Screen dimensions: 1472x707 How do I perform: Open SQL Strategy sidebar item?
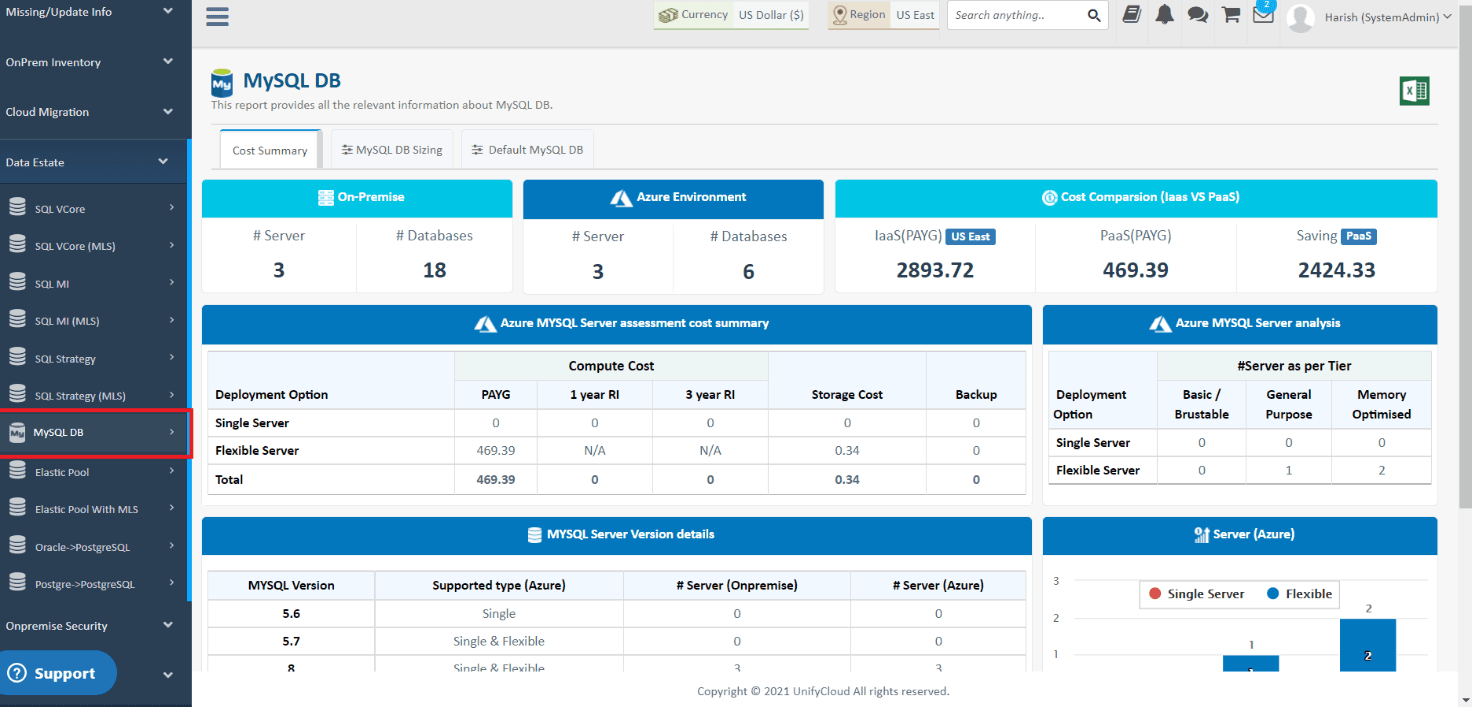[x=95, y=358]
